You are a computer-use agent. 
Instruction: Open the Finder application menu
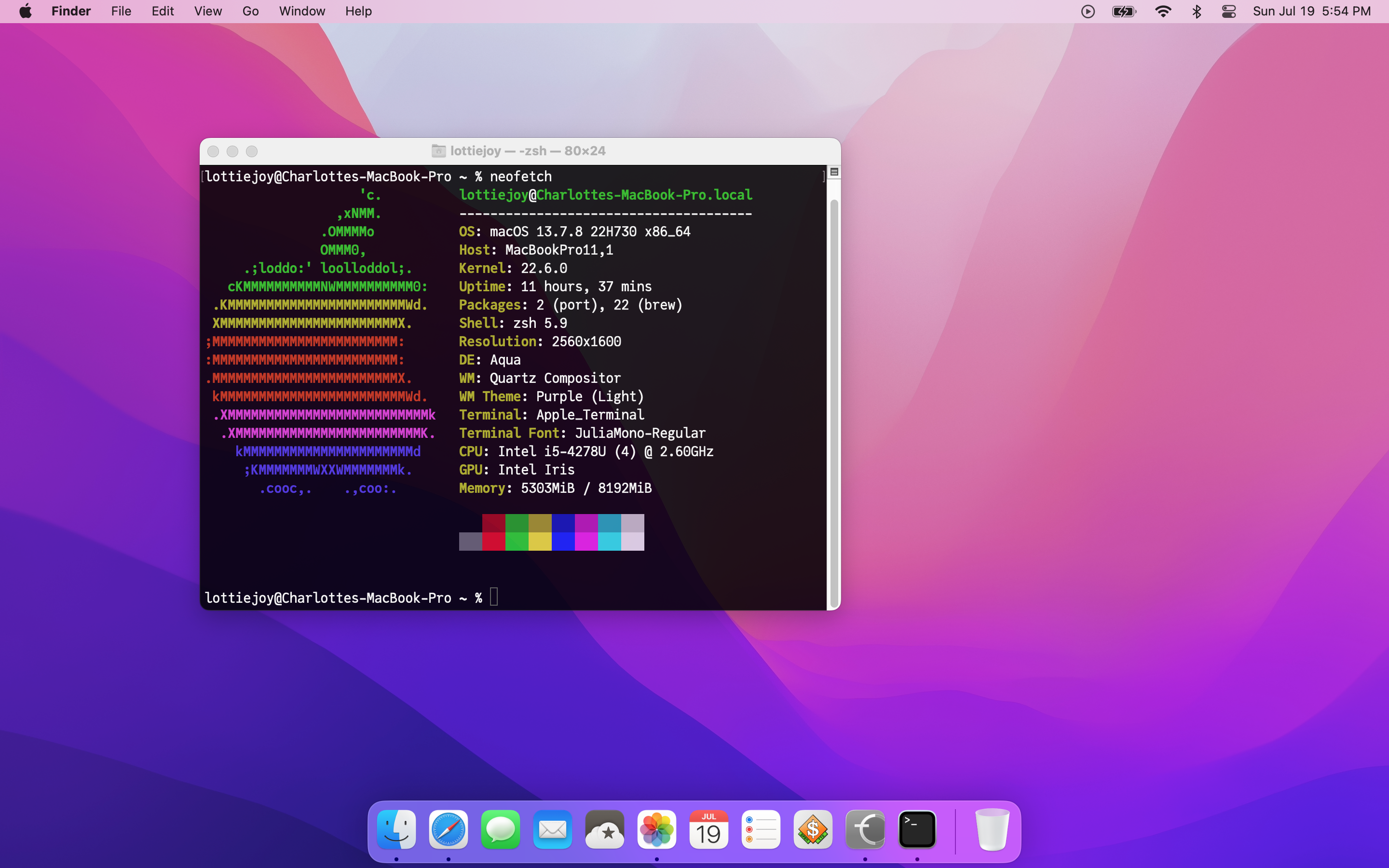click(71, 11)
